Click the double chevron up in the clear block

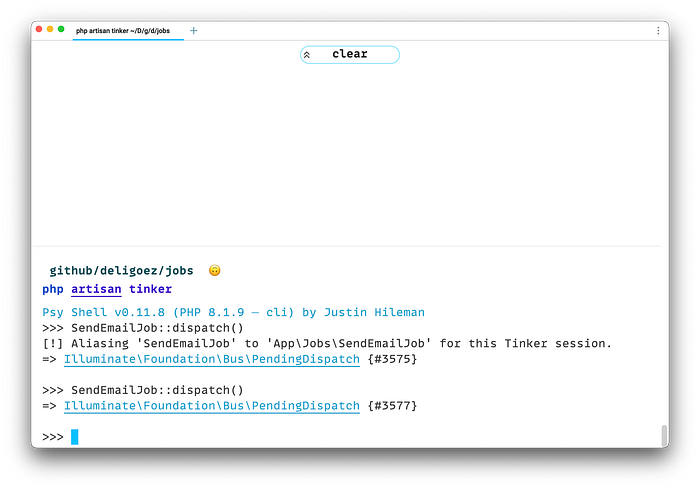coord(307,55)
